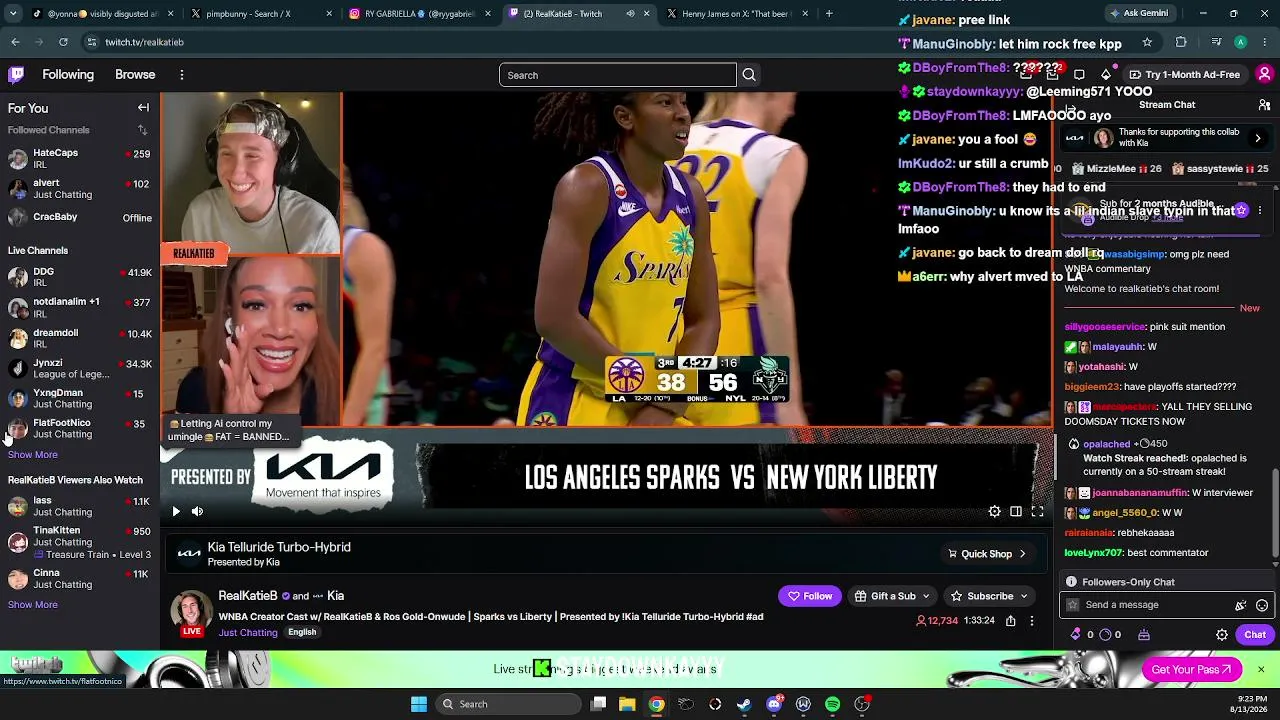Open the Browse tab
The width and height of the screenshot is (1280, 720).
pyautogui.click(x=135, y=75)
